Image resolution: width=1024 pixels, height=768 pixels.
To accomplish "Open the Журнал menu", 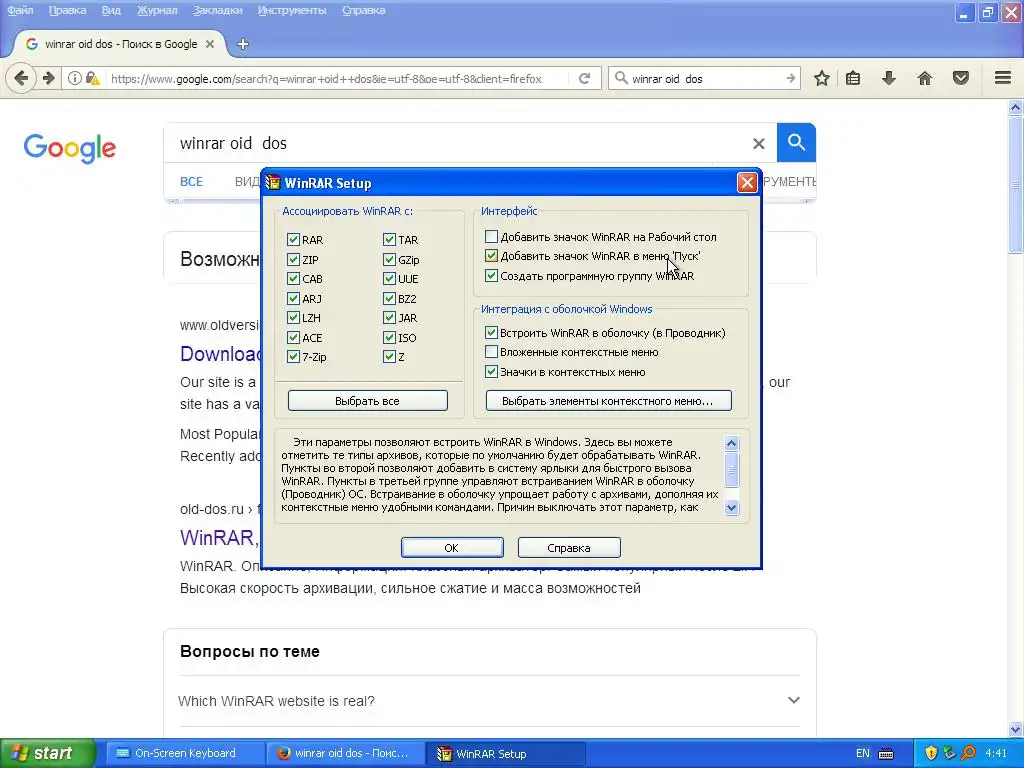I will (157, 10).
